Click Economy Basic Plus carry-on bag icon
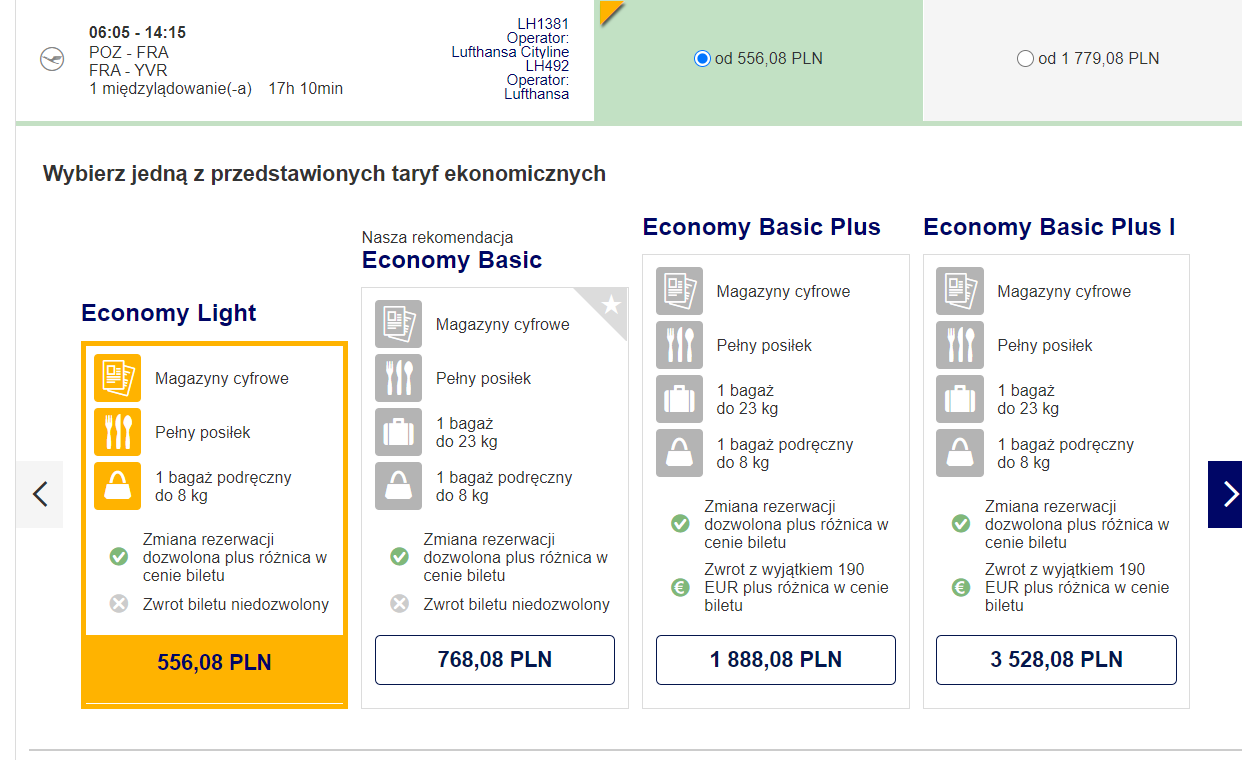The width and height of the screenshot is (1242, 760). pos(680,453)
